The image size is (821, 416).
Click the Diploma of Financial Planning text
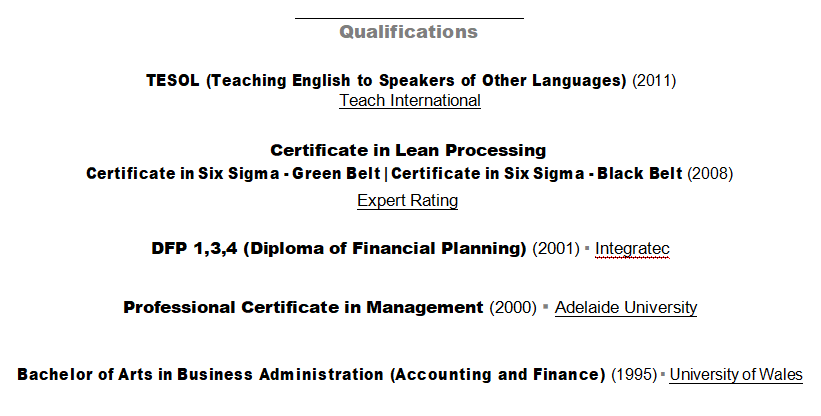[339, 248]
